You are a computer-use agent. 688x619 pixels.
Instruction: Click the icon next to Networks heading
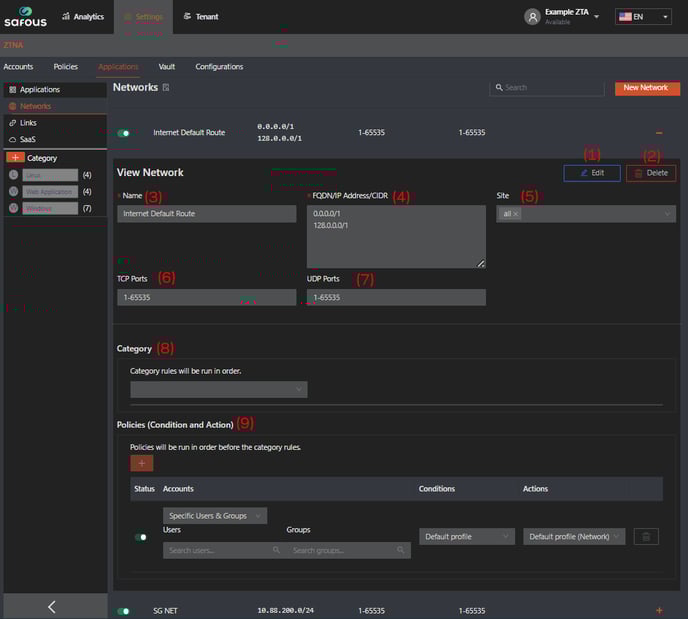tap(166, 88)
